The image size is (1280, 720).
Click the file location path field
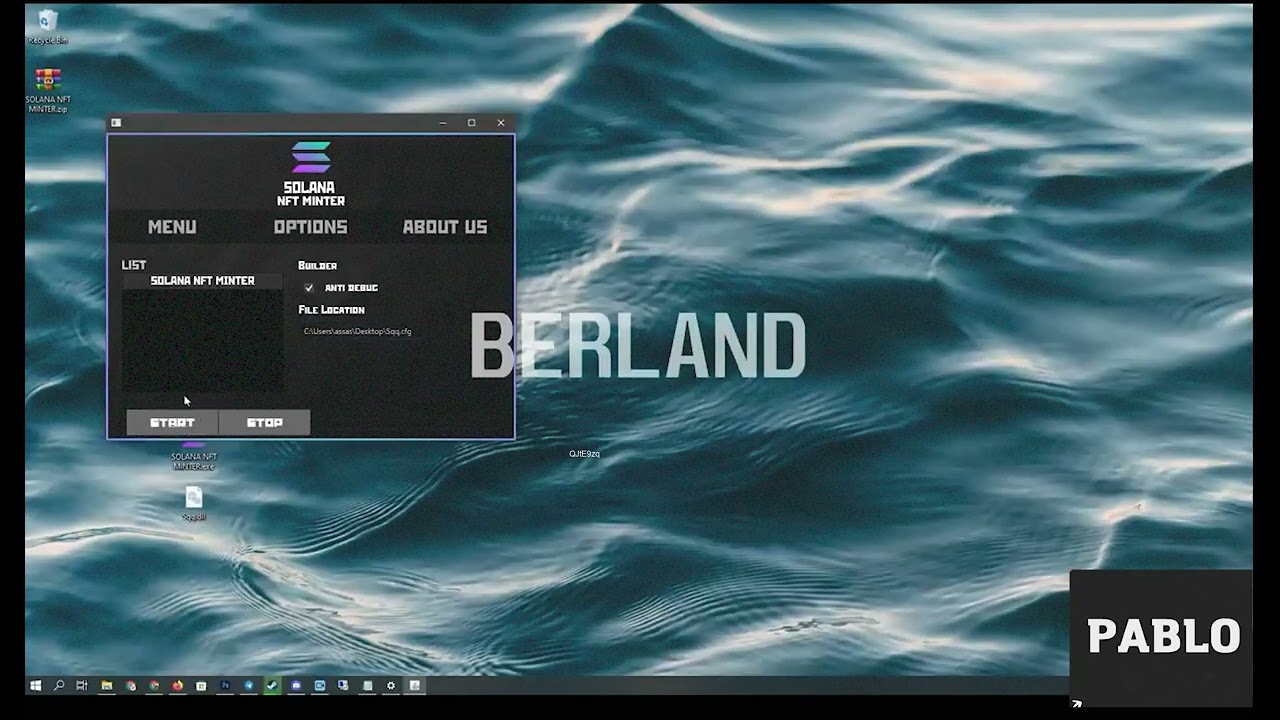(358, 331)
